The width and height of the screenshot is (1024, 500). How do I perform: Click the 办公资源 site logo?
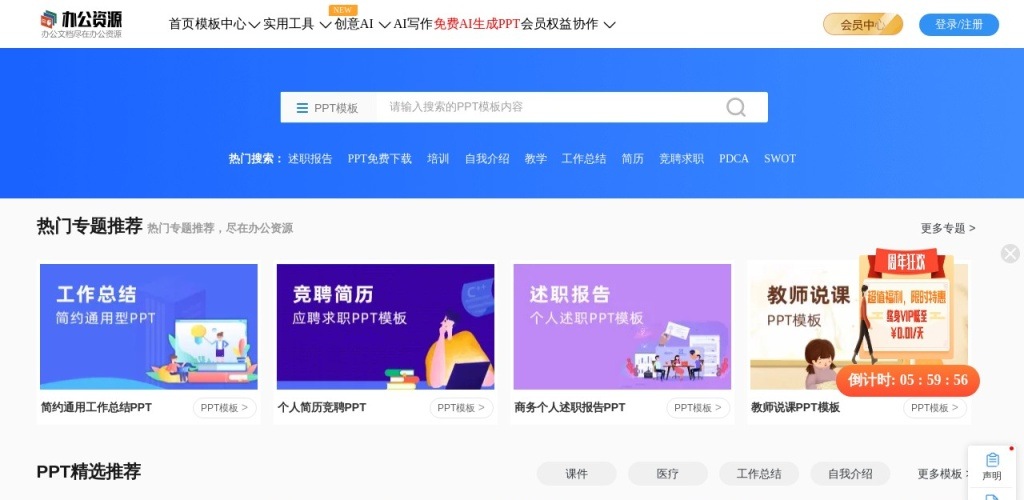coord(81,24)
